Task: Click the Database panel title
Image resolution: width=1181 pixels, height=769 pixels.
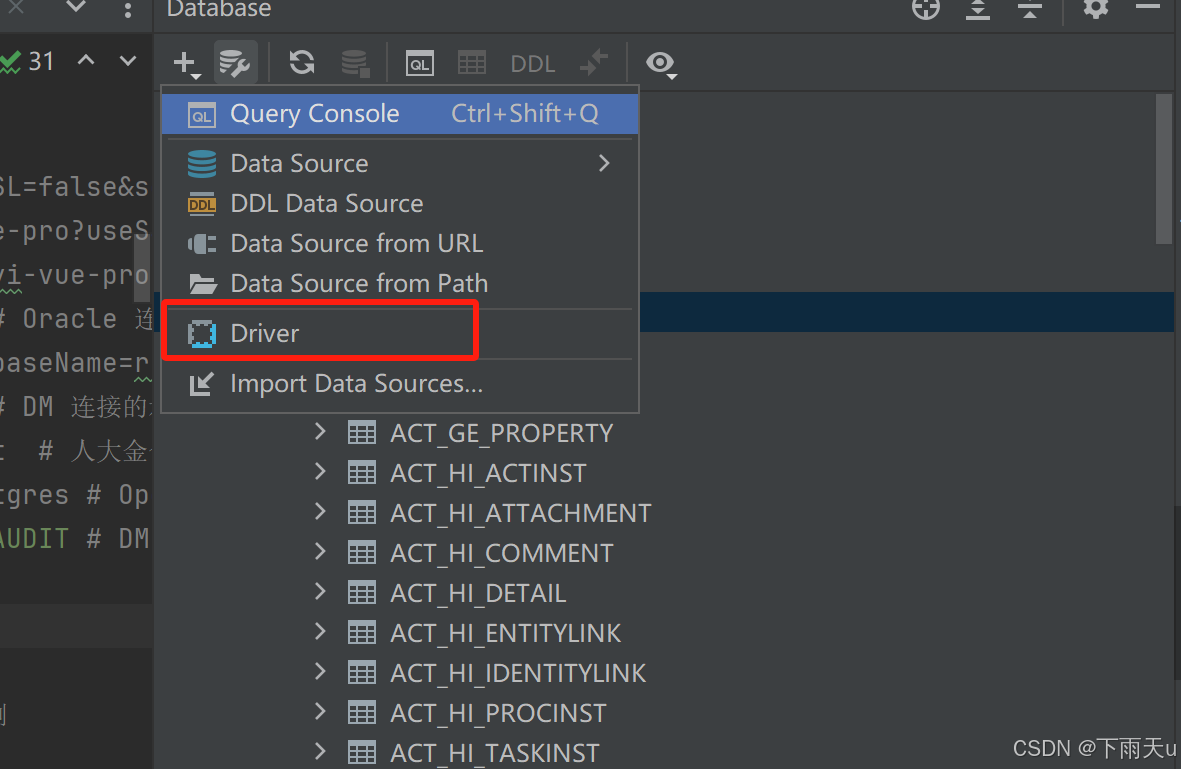Action: click(x=219, y=9)
